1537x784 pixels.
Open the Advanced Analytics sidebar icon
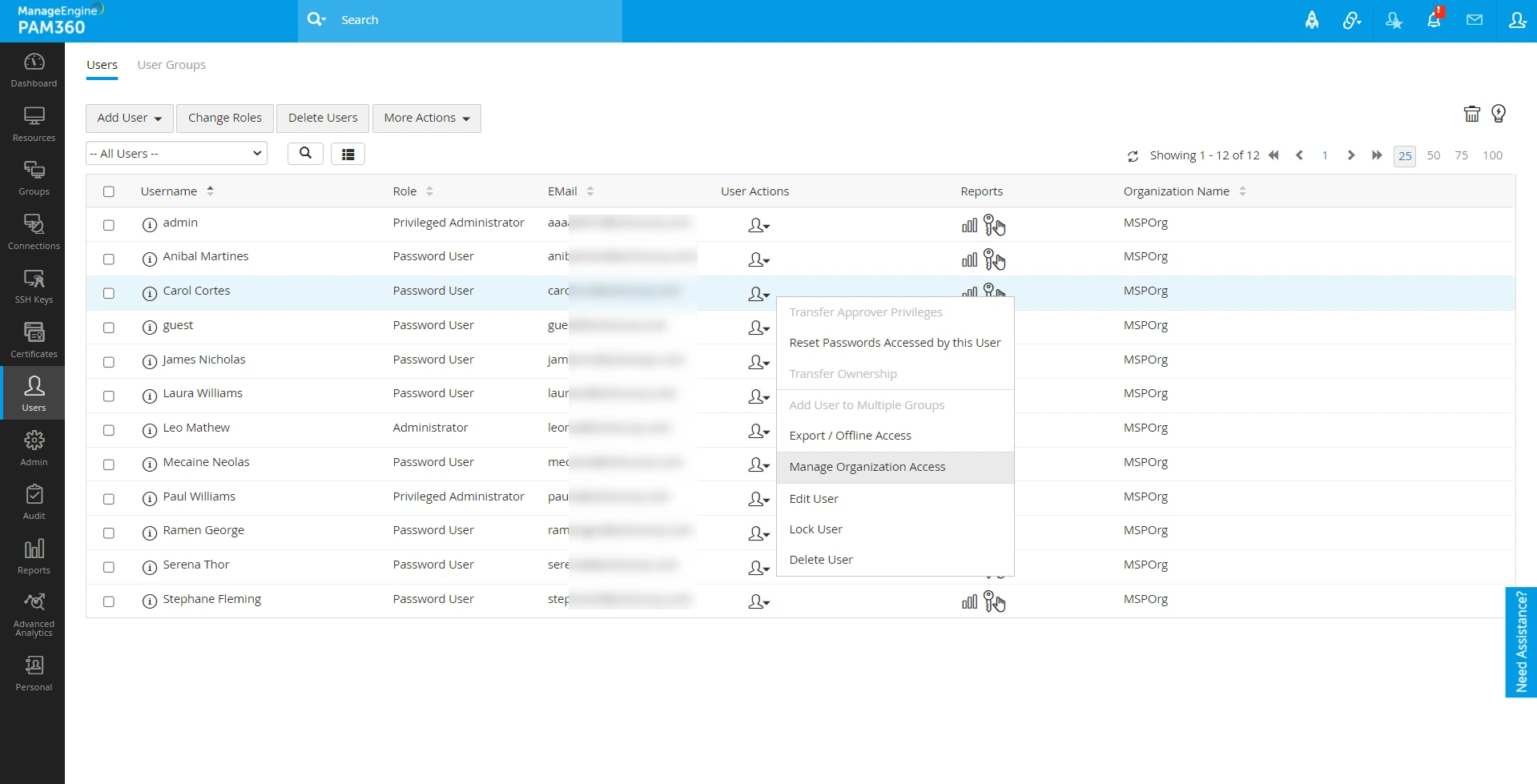coord(34,613)
